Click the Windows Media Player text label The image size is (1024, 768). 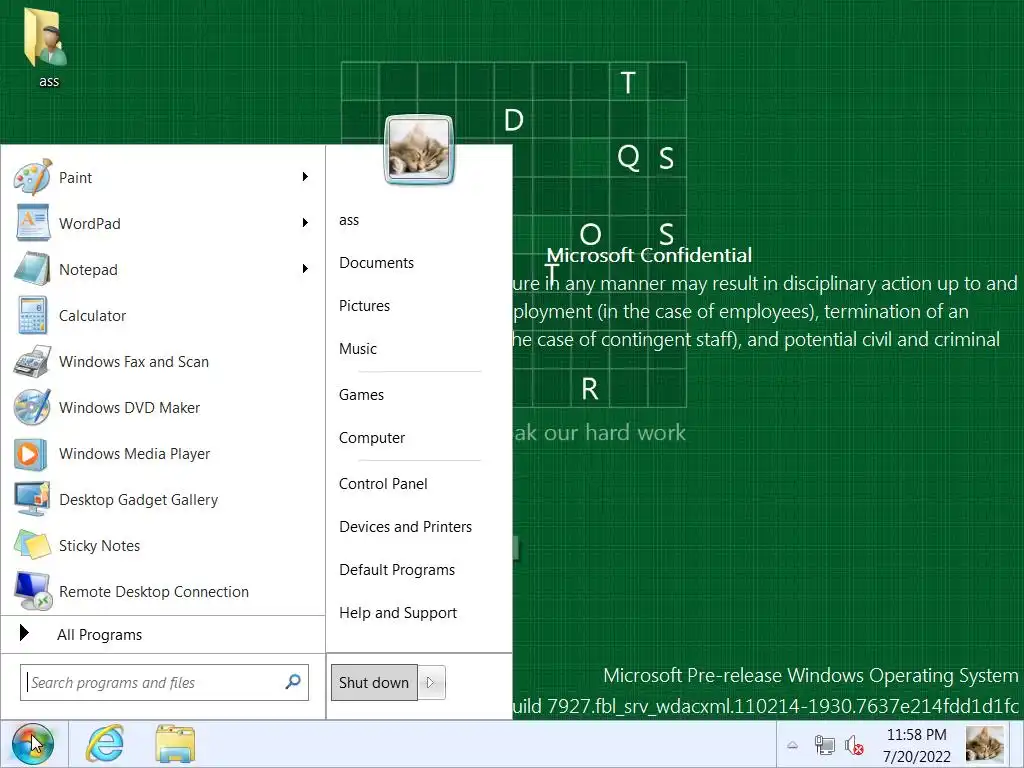coord(135,453)
